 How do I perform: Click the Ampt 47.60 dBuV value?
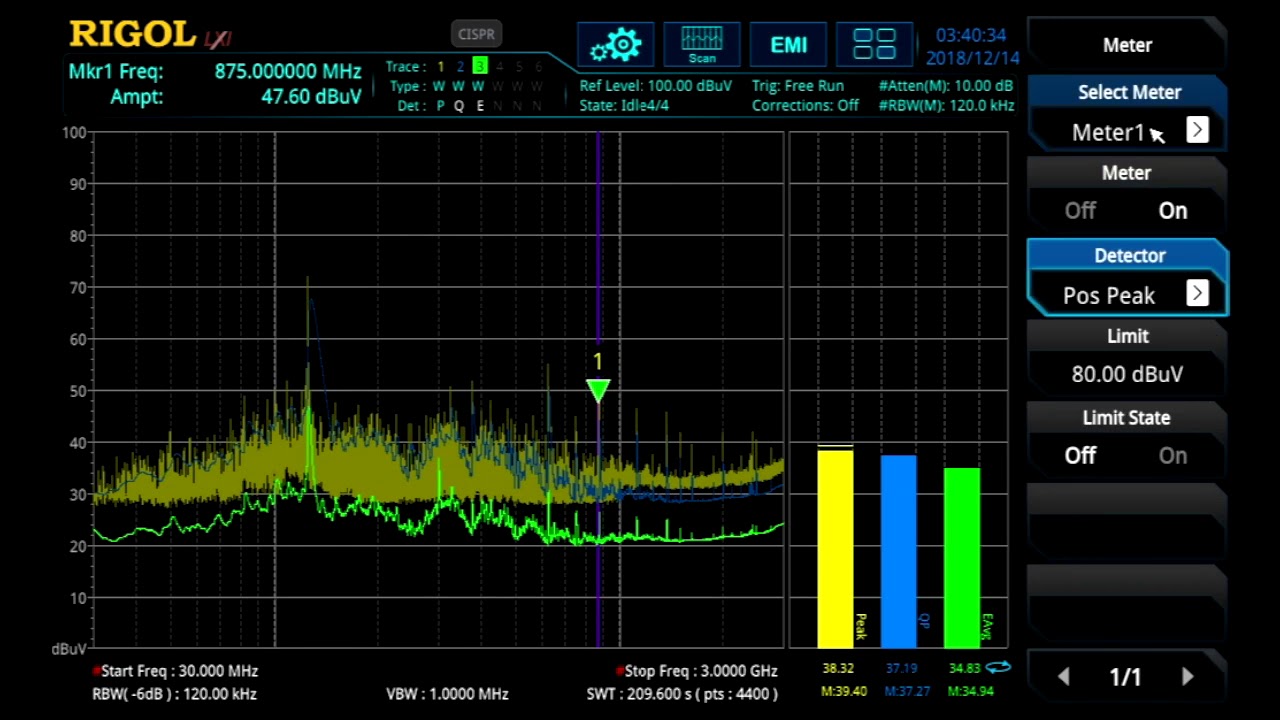(x=311, y=97)
